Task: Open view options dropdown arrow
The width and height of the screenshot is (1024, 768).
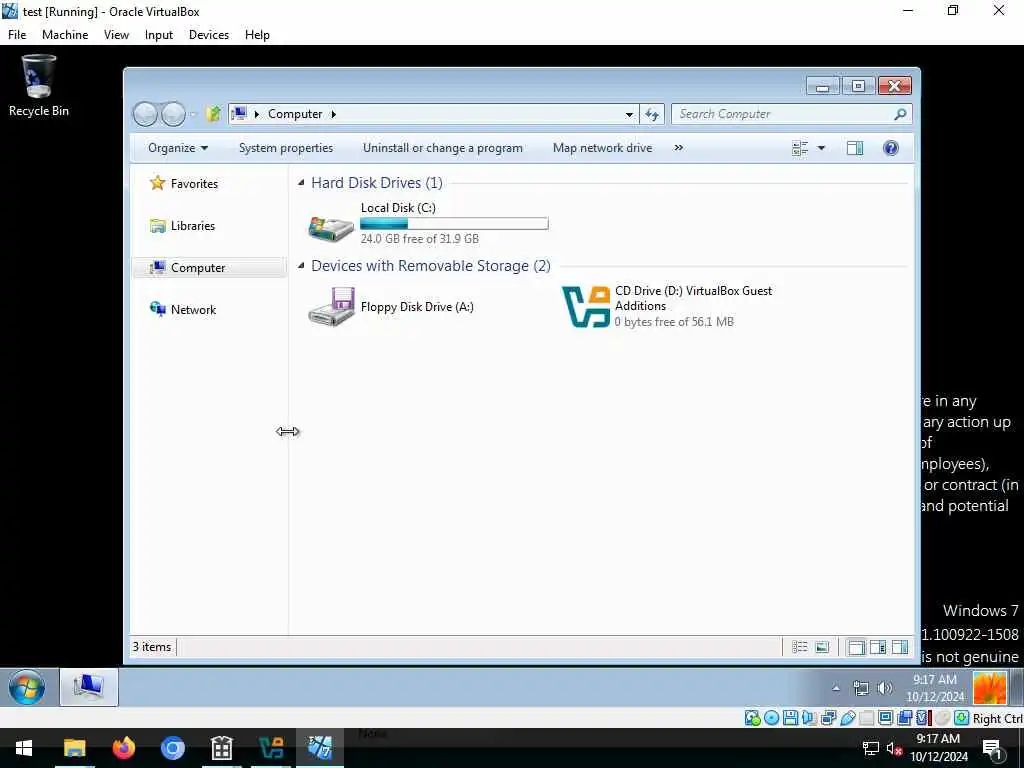Action: [822, 148]
